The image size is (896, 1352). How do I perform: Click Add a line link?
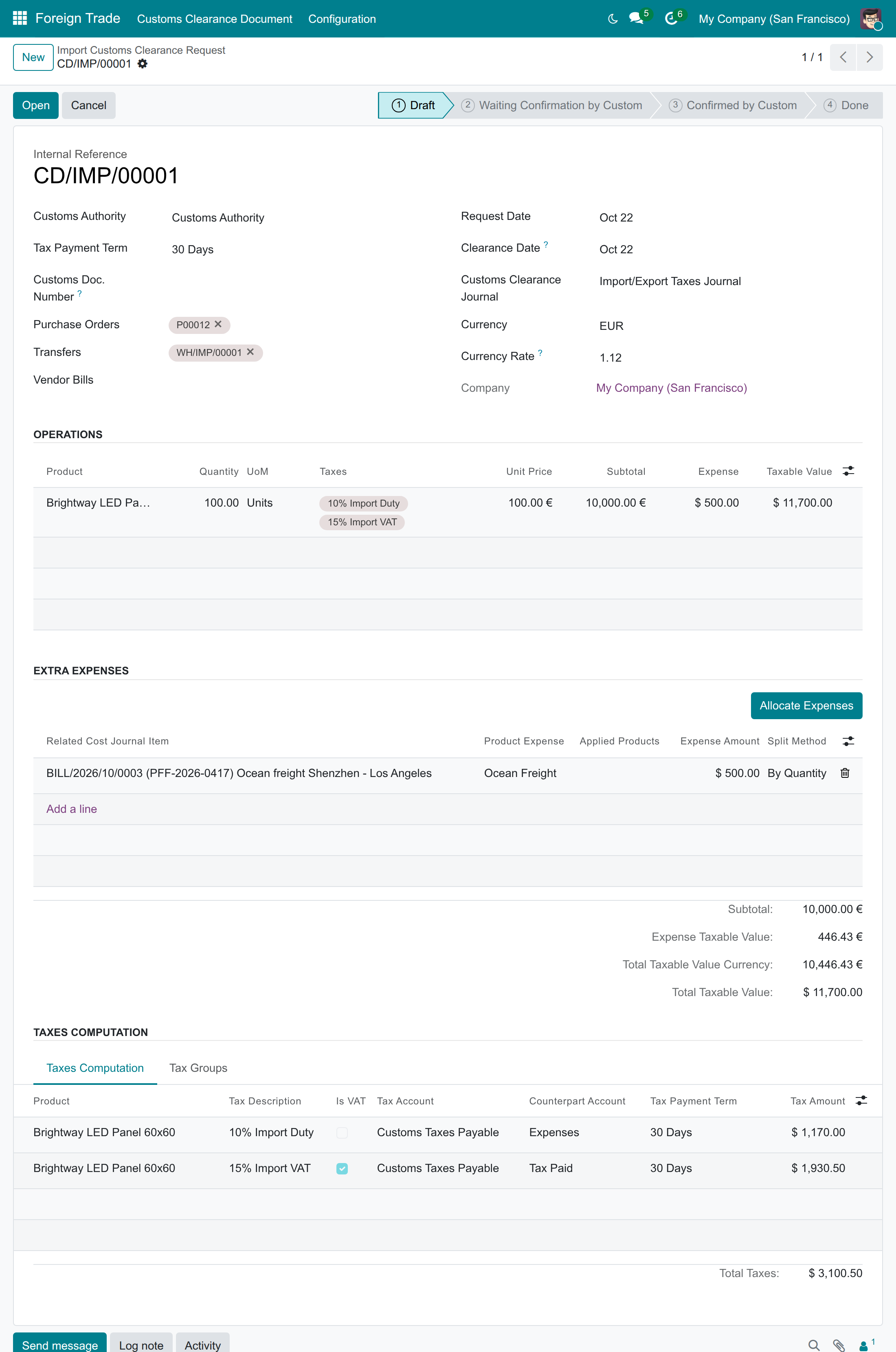(71, 809)
